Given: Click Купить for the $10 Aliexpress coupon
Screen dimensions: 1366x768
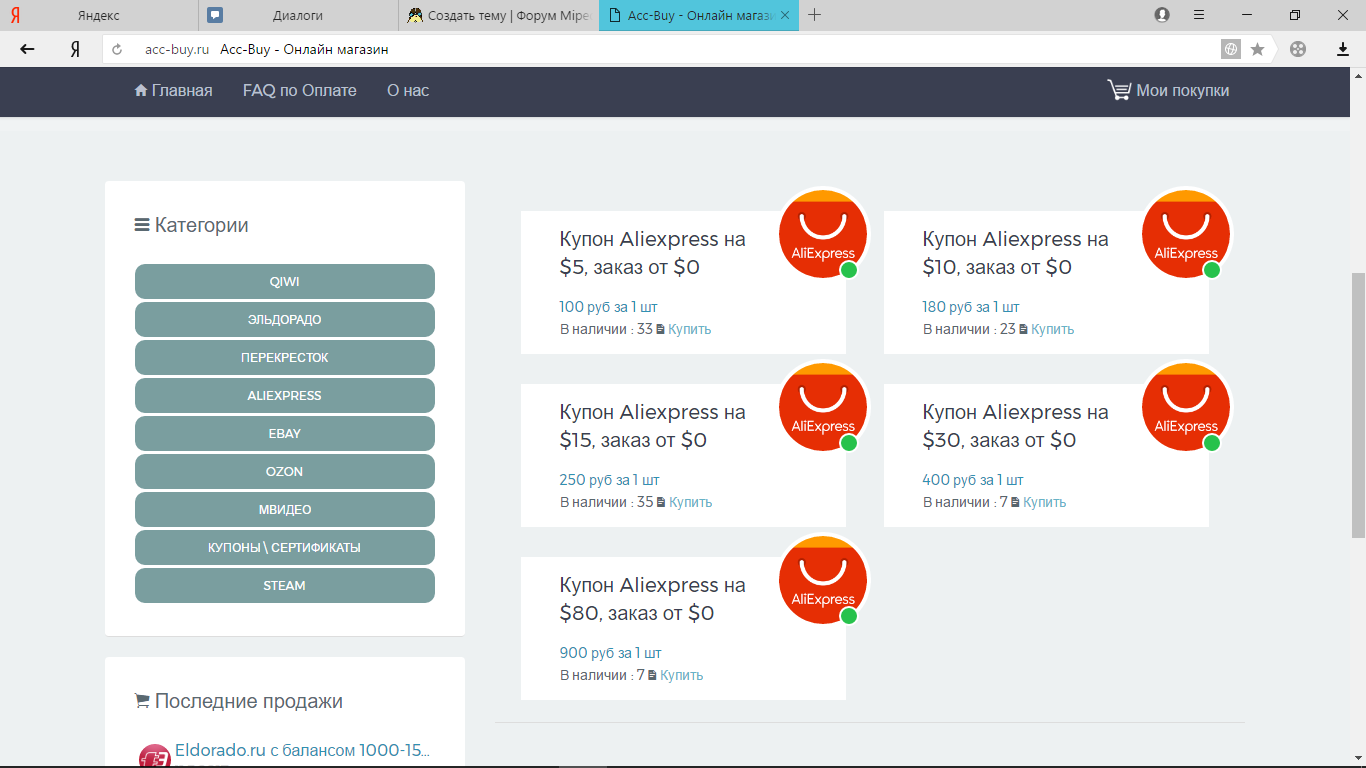Looking at the screenshot, I should pyautogui.click(x=1053, y=329).
